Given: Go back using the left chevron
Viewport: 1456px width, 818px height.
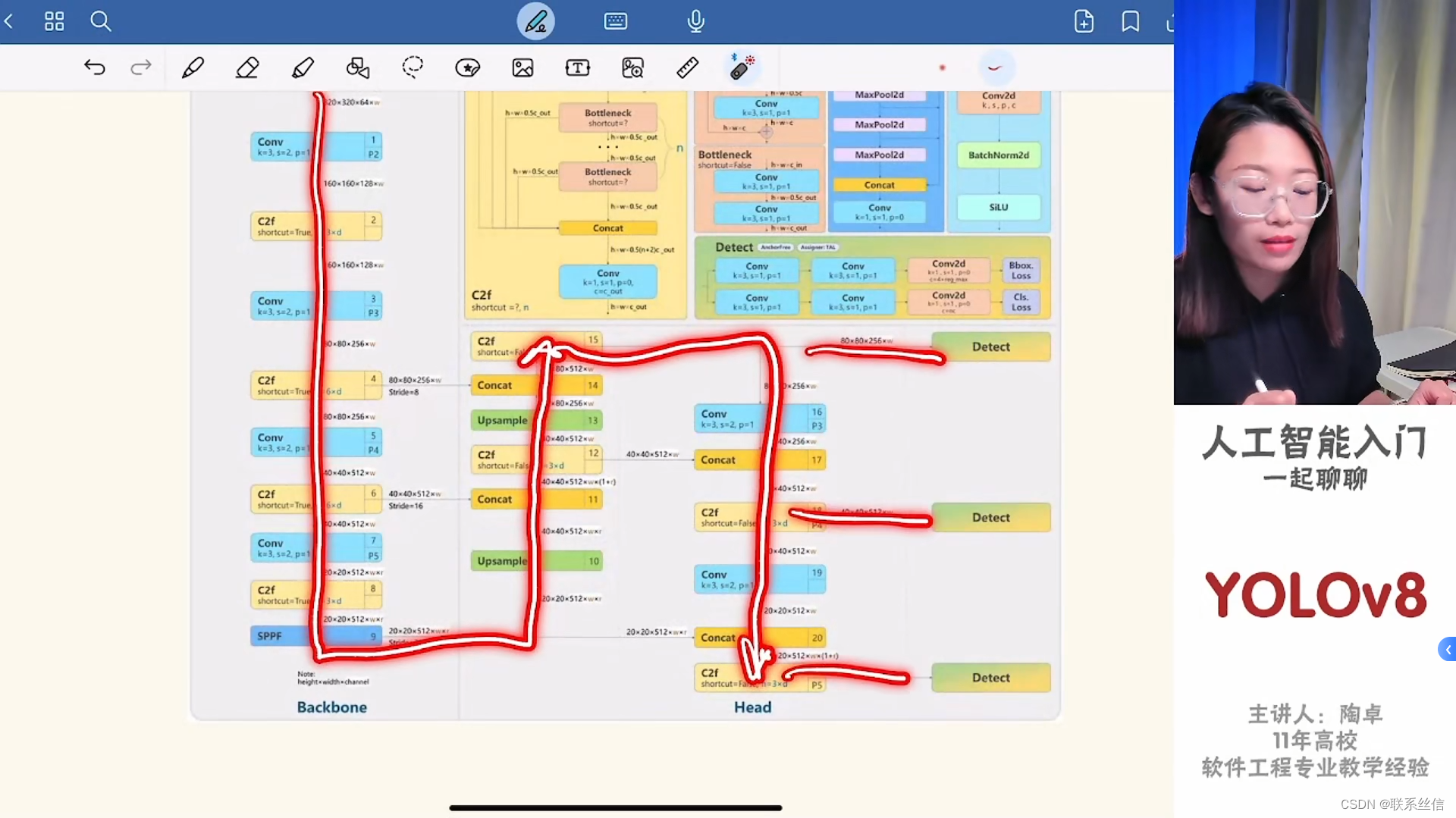Looking at the screenshot, I should coord(9,21).
